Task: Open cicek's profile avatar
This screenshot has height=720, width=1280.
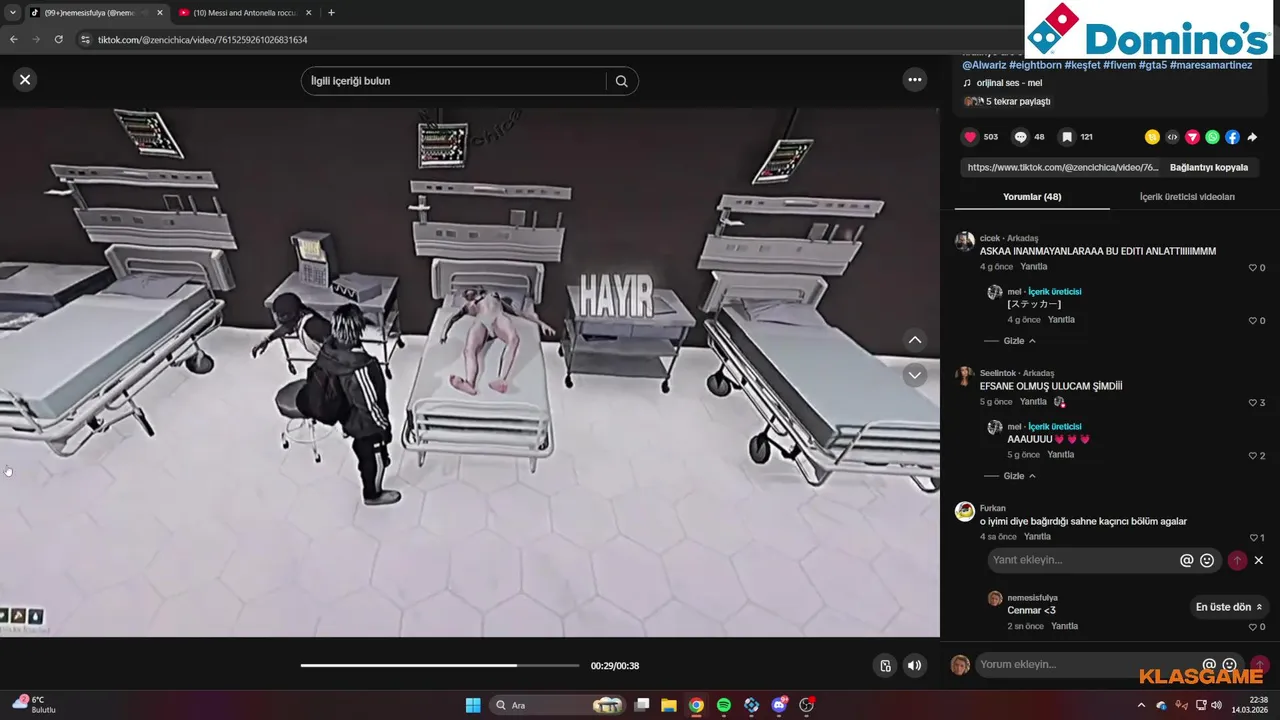Action: (x=964, y=241)
